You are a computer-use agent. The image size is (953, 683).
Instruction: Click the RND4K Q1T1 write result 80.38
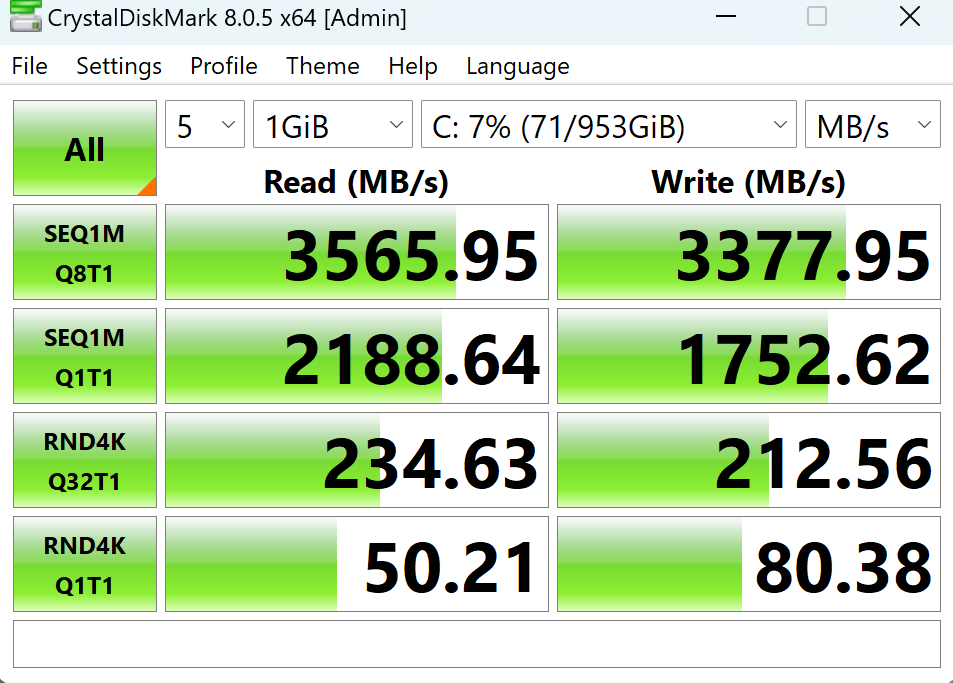[x=749, y=564]
